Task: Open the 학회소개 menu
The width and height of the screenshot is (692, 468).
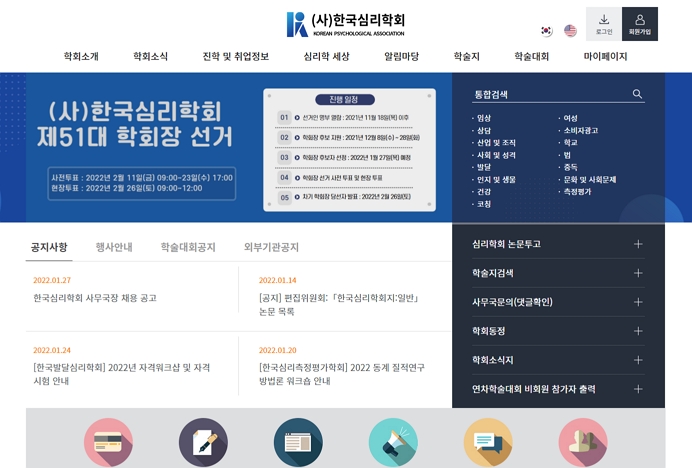Action: pyautogui.click(x=81, y=57)
